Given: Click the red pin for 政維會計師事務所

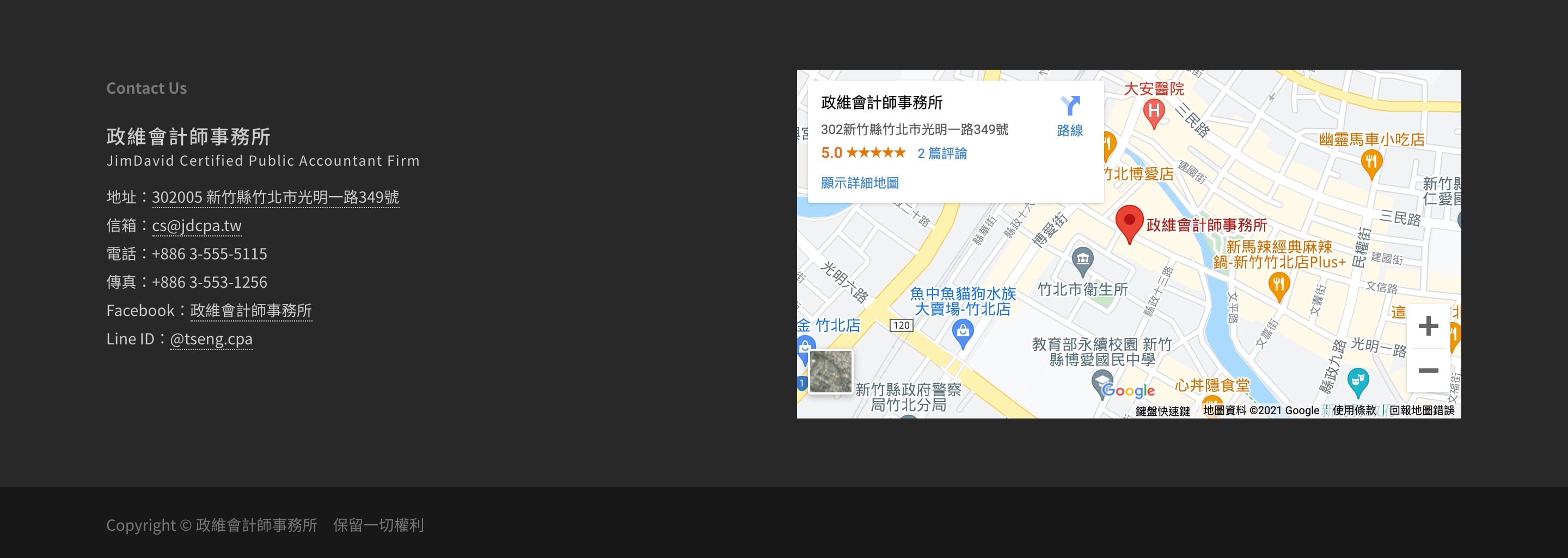Looking at the screenshot, I should (1129, 225).
